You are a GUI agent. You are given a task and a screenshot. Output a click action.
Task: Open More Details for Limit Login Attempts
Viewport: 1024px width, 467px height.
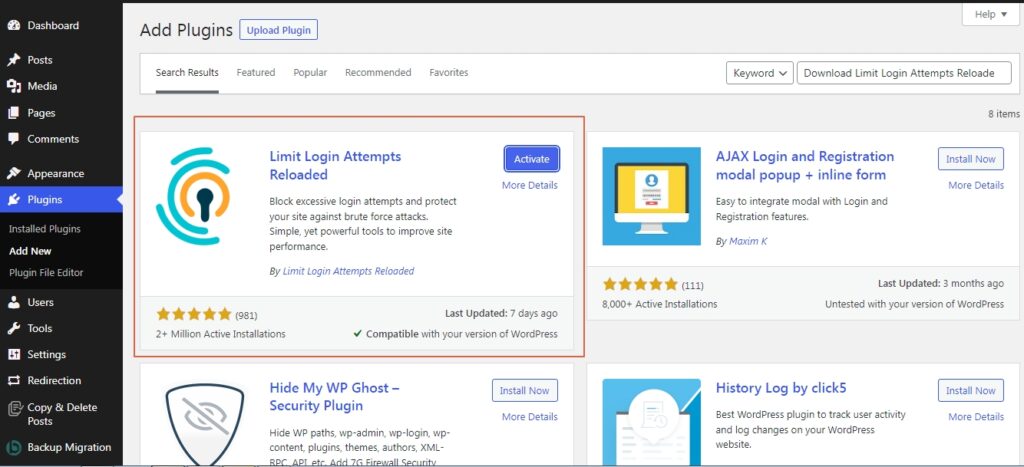(530, 185)
